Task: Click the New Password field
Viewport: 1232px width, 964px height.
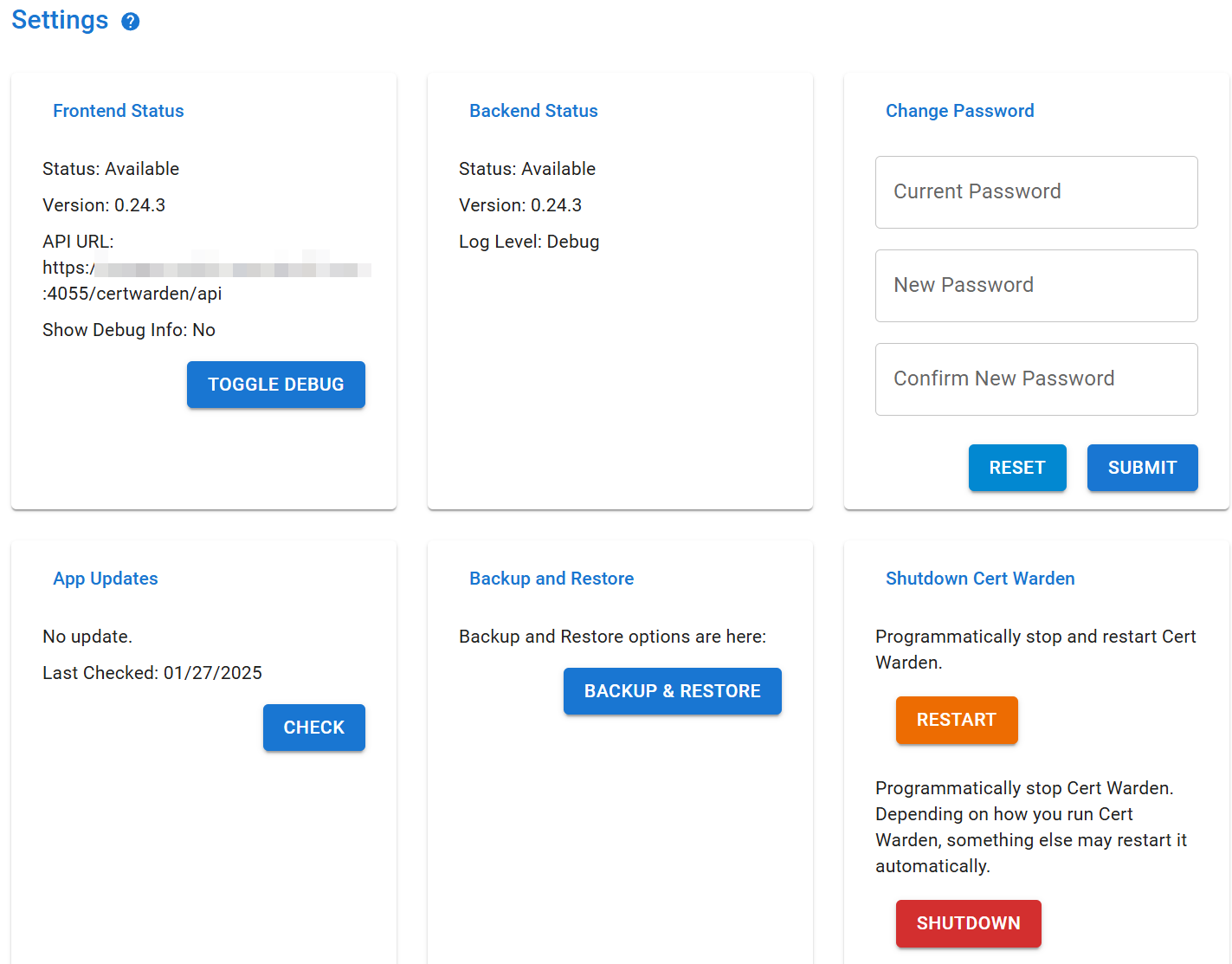Action: pyautogui.click(x=1035, y=286)
